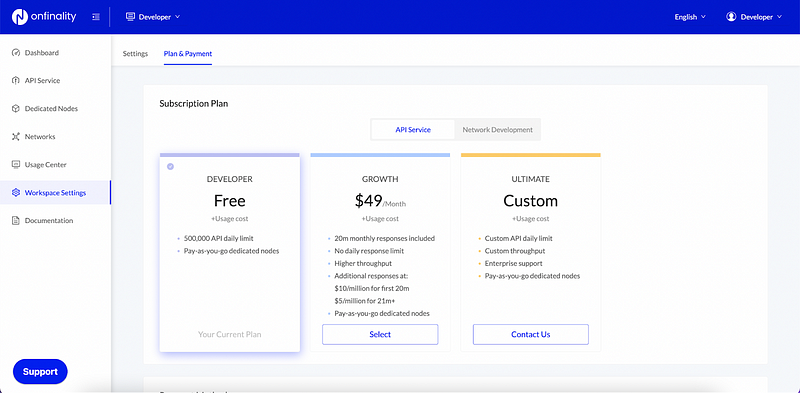Screen dimensions: 800x393
Task: Switch to the Settings tab
Action: (135, 54)
